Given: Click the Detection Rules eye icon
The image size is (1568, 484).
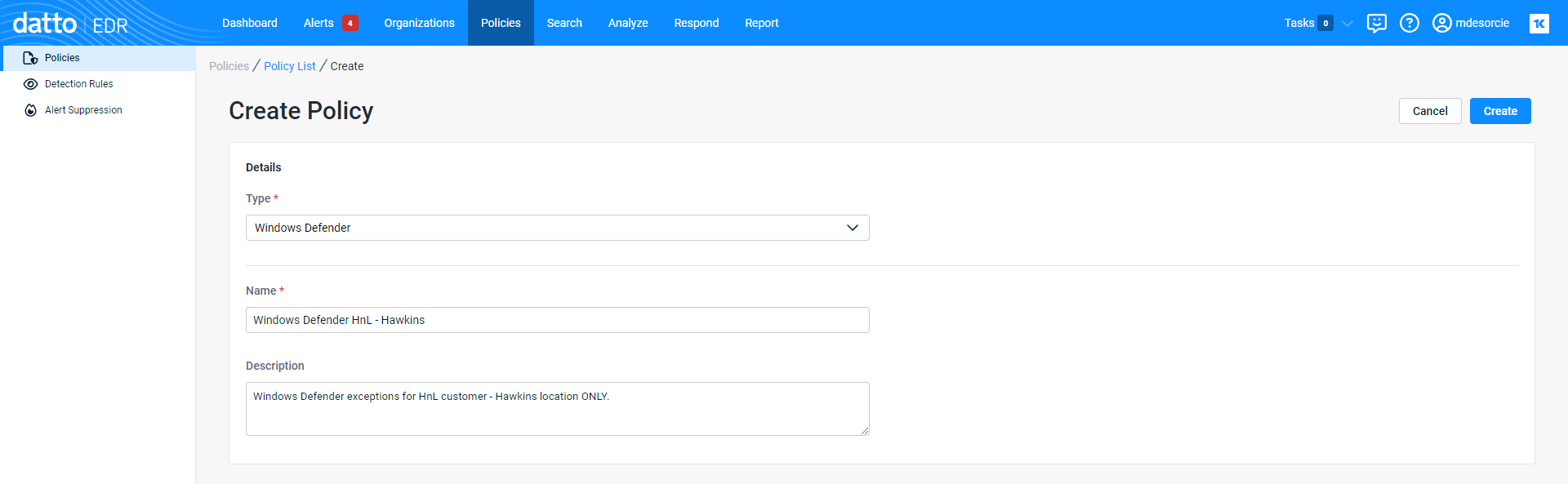Looking at the screenshot, I should [30, 84].
